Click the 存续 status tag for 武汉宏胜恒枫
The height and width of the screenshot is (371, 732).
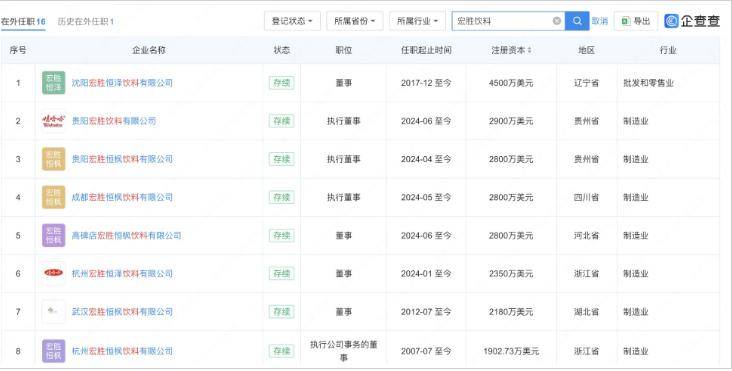click(x=282, y=312)
